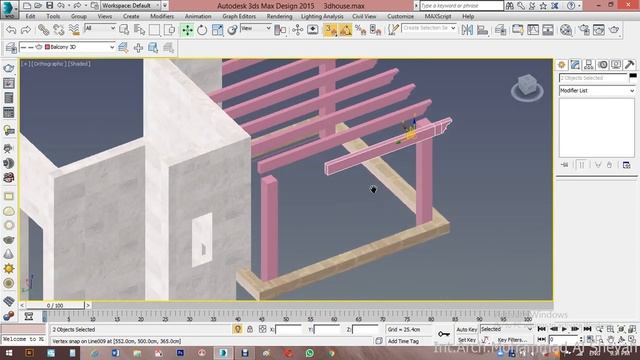640x360 pixels.
Task: Toggle the Percent Snap button
Action: coord(360,30)
